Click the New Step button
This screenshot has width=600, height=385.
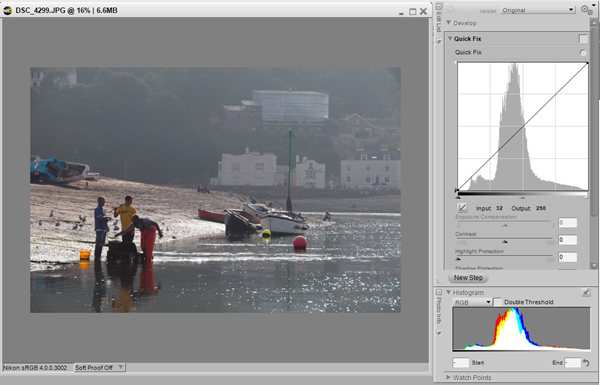pyautogui.click(x=468, y=278)
